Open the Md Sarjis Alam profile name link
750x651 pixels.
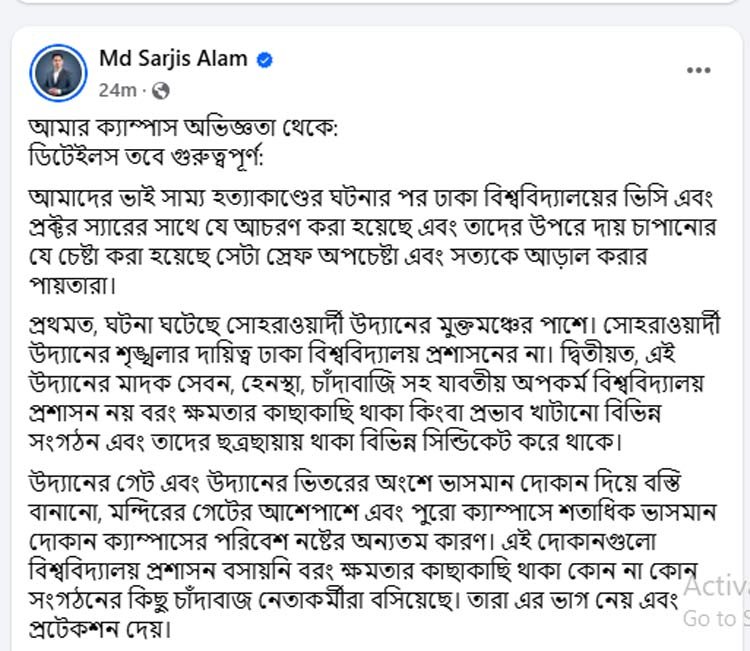(x=173, y=59)
